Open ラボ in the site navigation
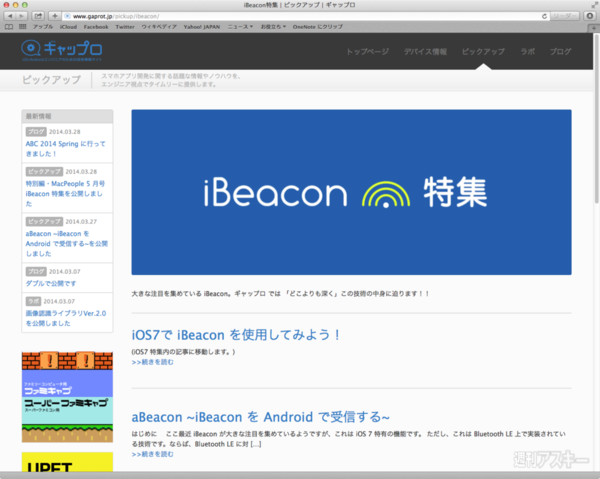600x479 pixels. click(527, 51)
